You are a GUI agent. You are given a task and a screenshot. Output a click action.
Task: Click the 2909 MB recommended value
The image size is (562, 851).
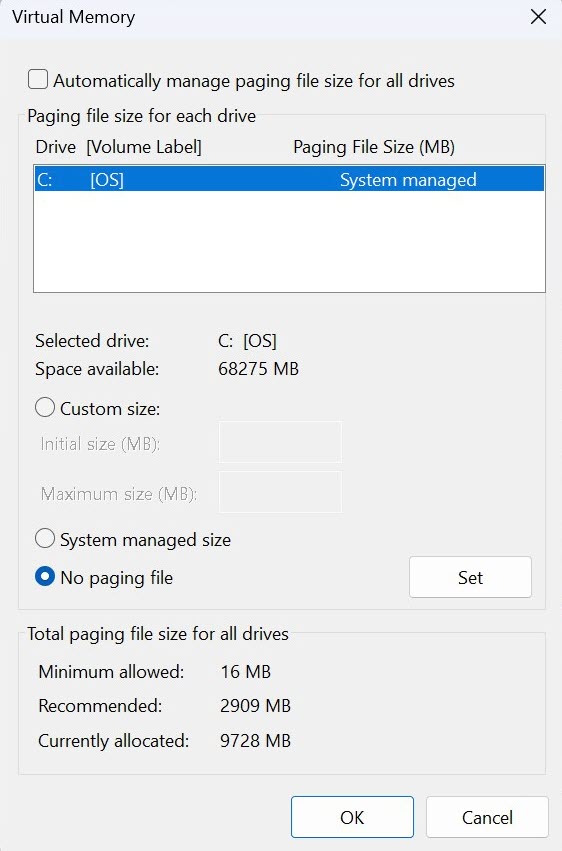click(x=256, y=706)
